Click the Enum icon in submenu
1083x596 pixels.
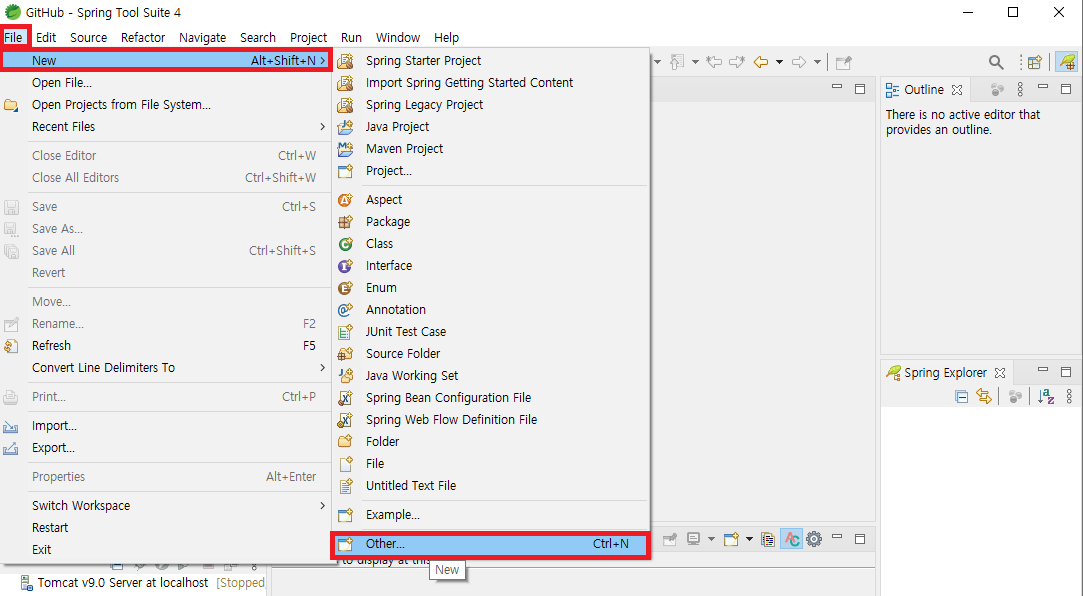[x=345, y=288]
